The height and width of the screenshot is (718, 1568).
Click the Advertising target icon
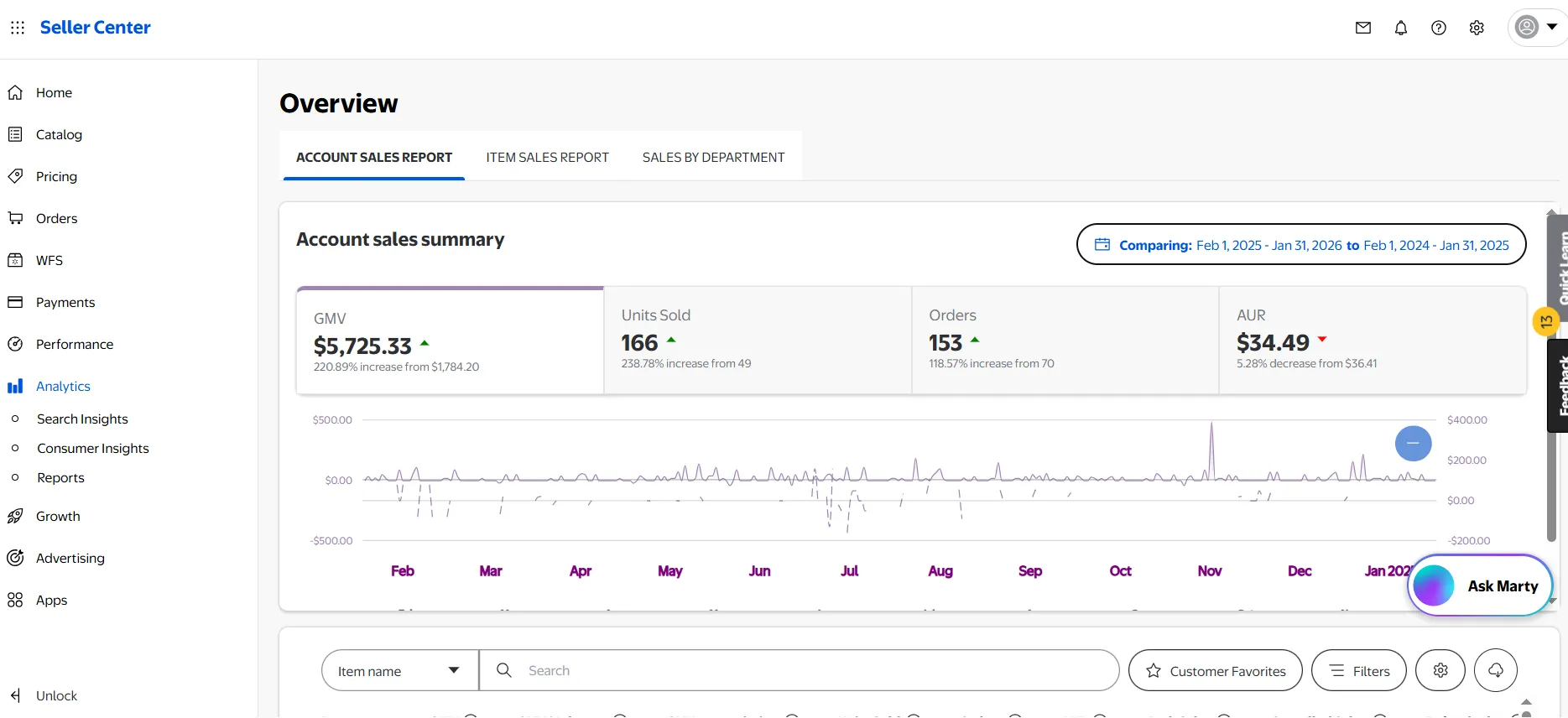coord(15,558)
